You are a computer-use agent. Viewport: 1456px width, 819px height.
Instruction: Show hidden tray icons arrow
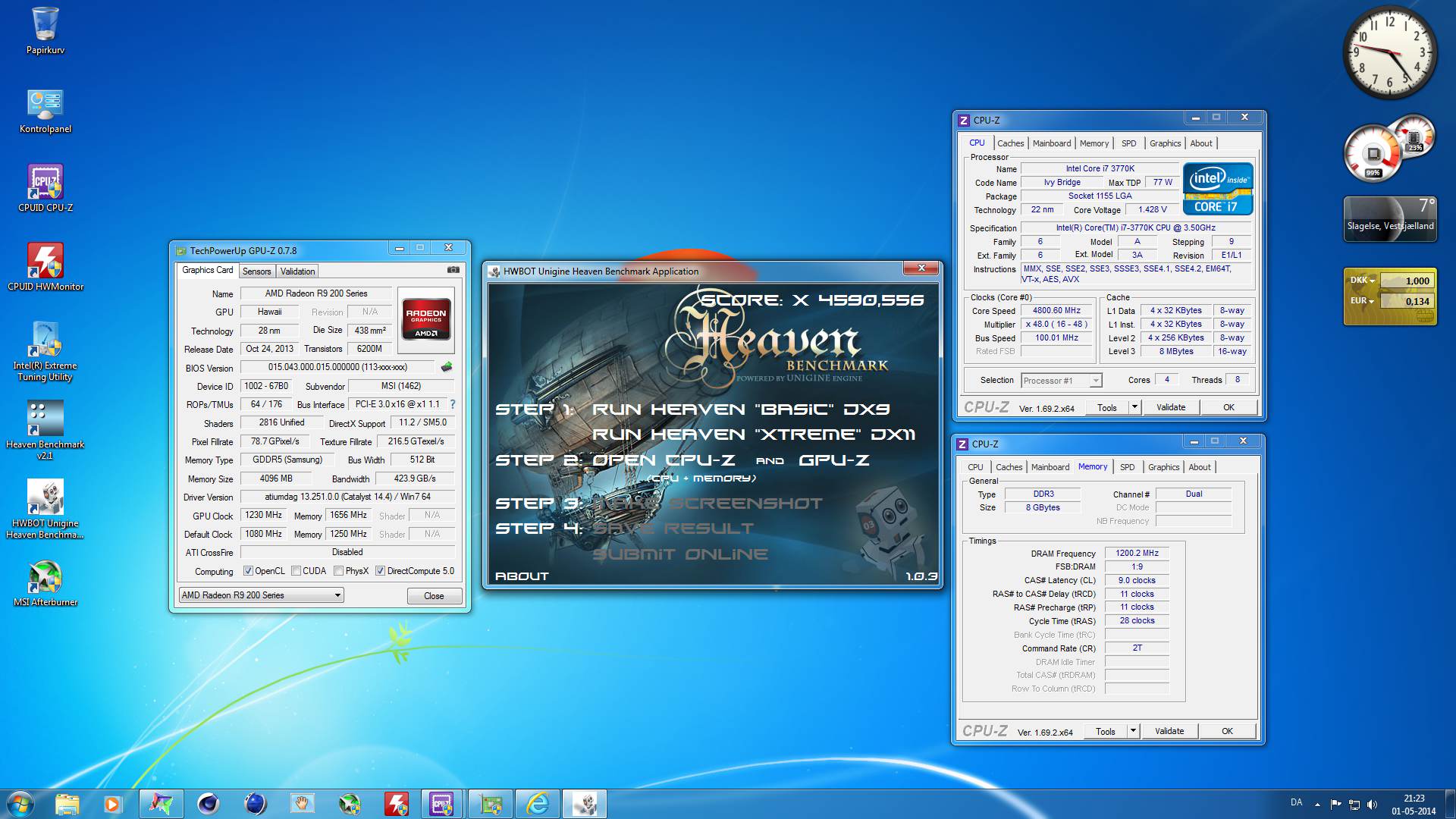[1317, 804]
